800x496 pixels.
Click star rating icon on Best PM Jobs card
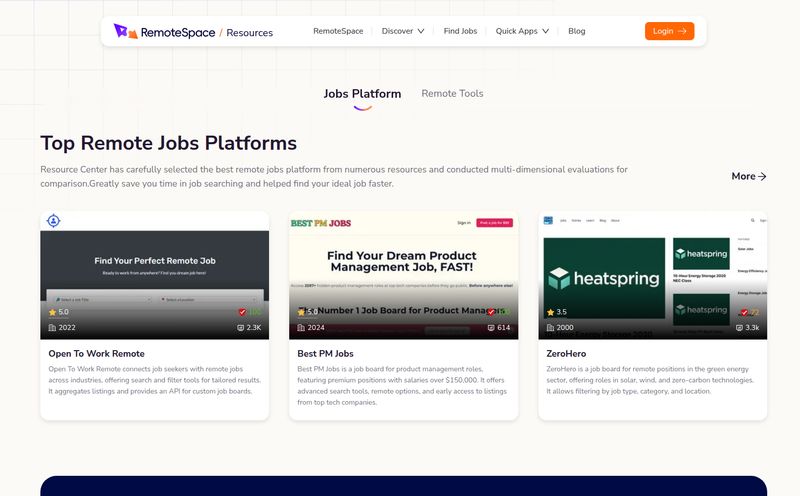point(301,312)
